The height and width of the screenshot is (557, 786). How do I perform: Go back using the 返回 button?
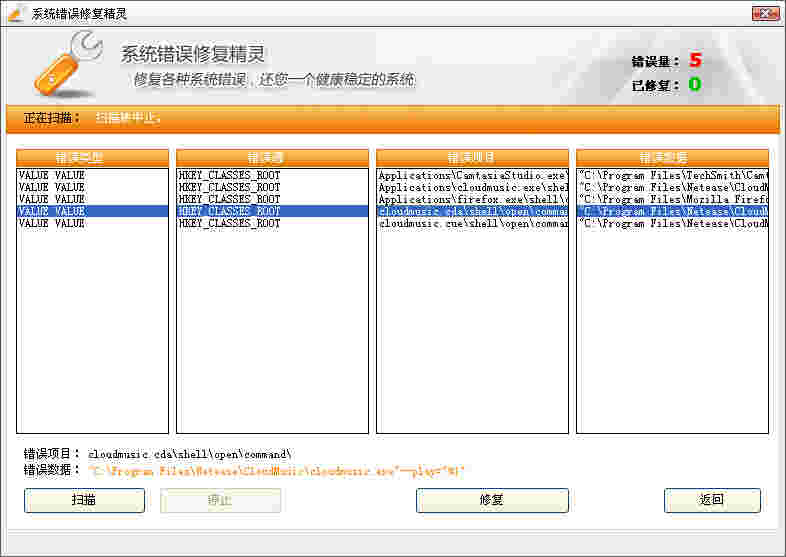(712, 500)
